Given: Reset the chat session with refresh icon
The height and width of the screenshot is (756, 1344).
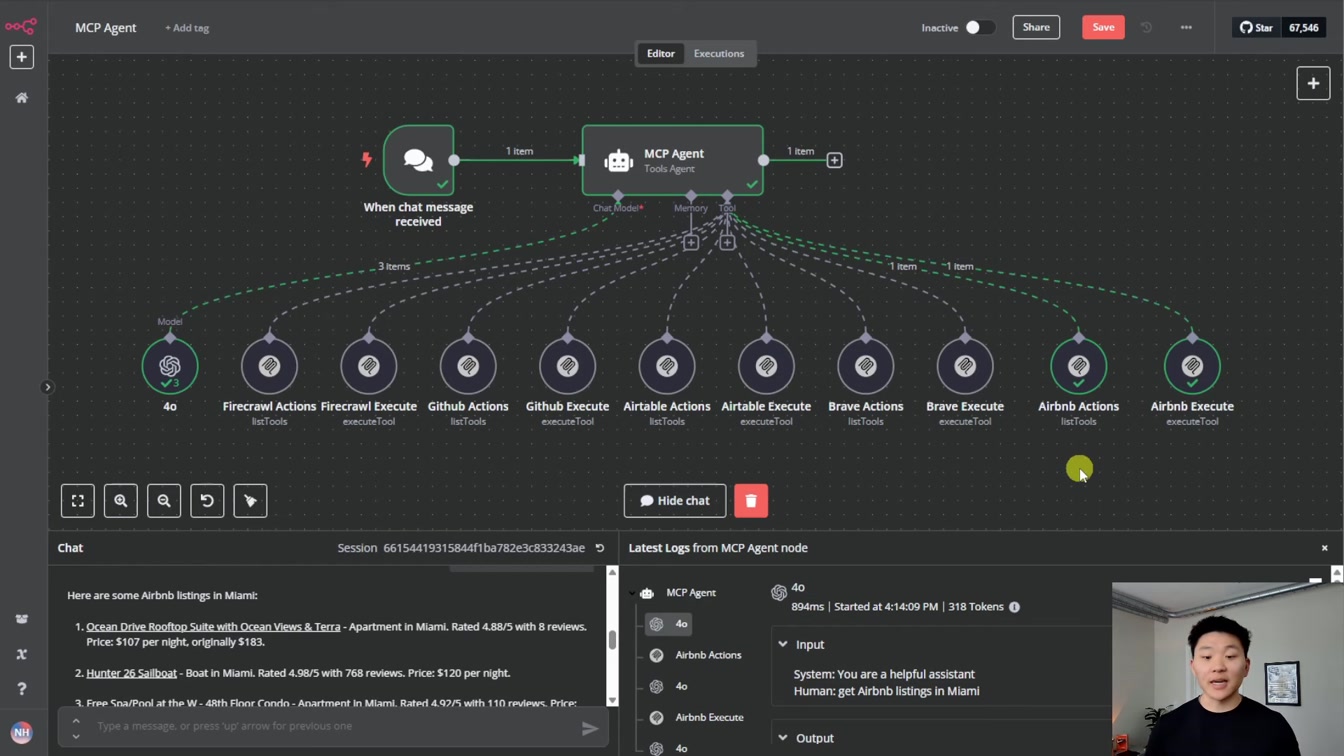Looking at the screenshot, I should point(600,548).
